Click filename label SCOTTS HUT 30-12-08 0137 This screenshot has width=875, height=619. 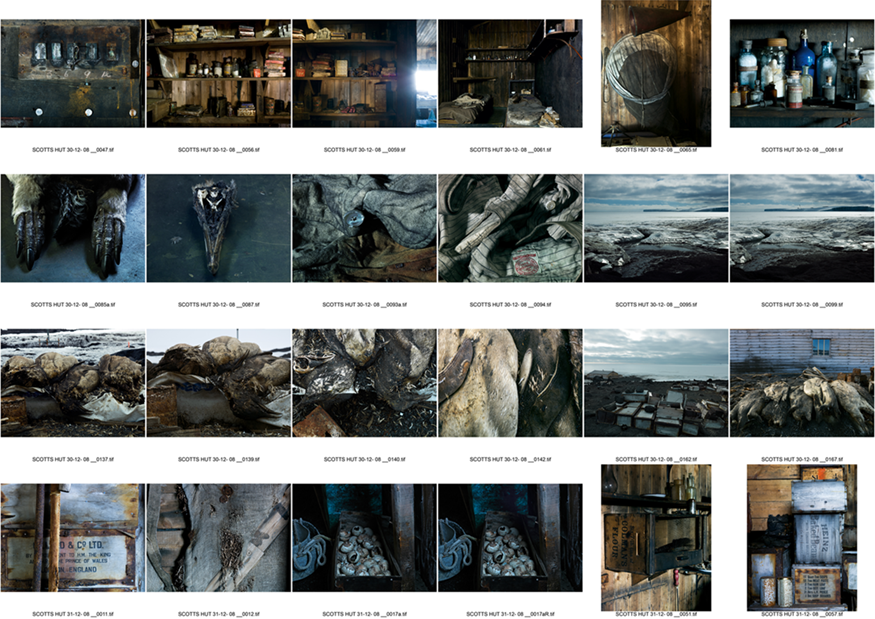coord(73,459)
